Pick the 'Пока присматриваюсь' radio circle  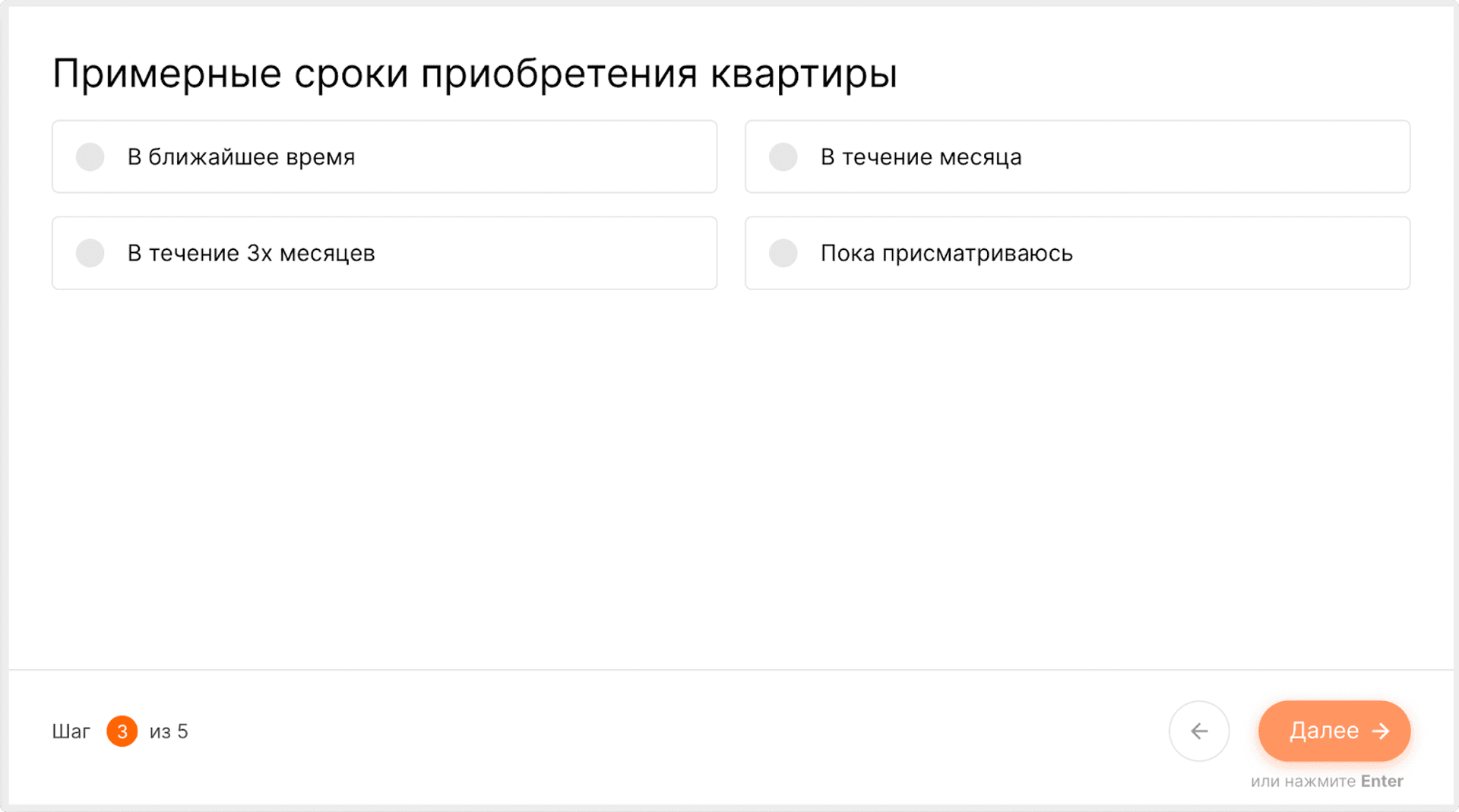(x=783, y=253)
